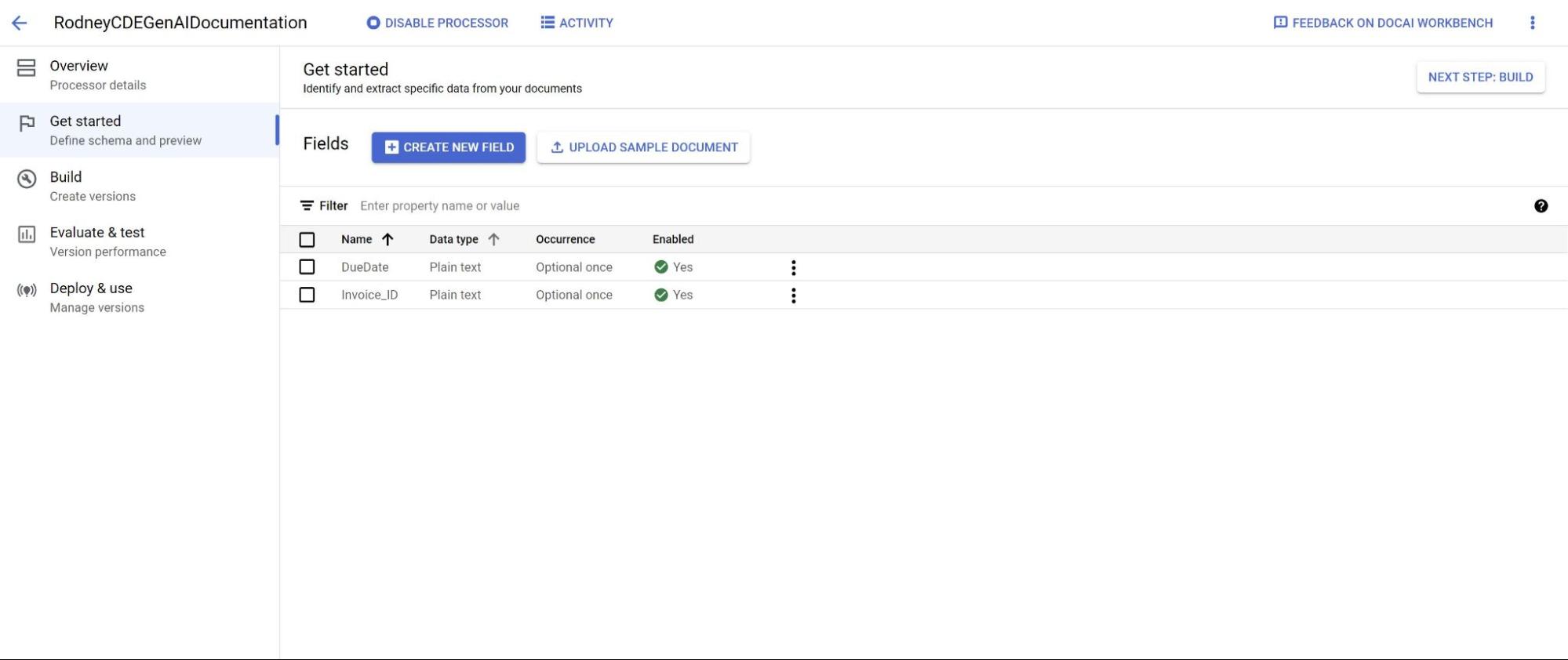Viewport: 1568px width, 660px height.
Task: Click the Overview sidebar icon
Action: click(x=27, y=68)
